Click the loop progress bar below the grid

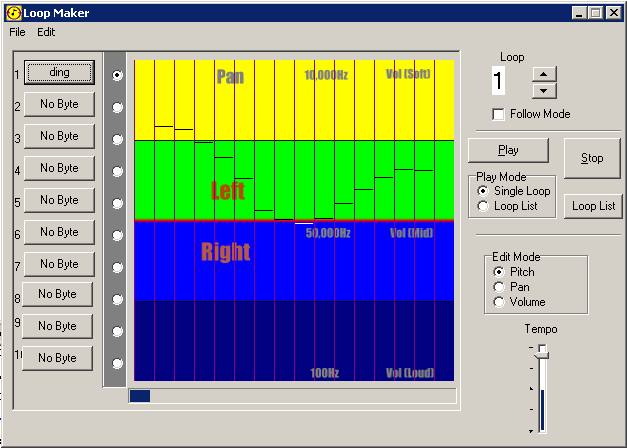pos(292,396)
